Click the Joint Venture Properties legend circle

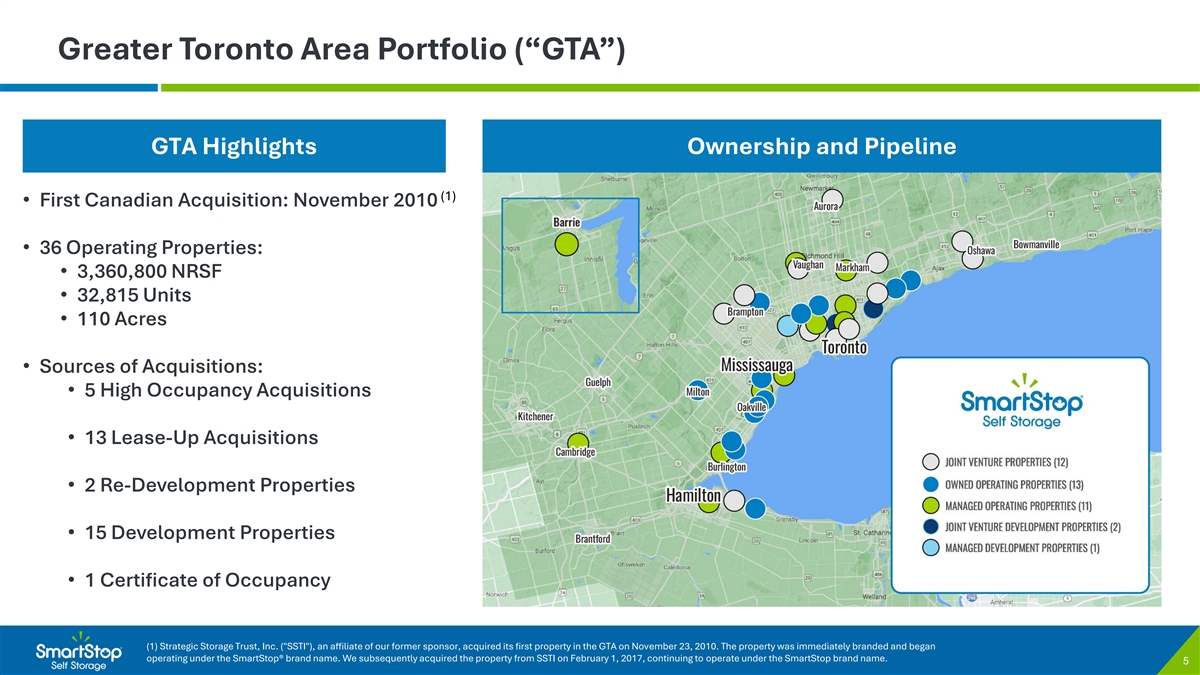coord(930,462)
